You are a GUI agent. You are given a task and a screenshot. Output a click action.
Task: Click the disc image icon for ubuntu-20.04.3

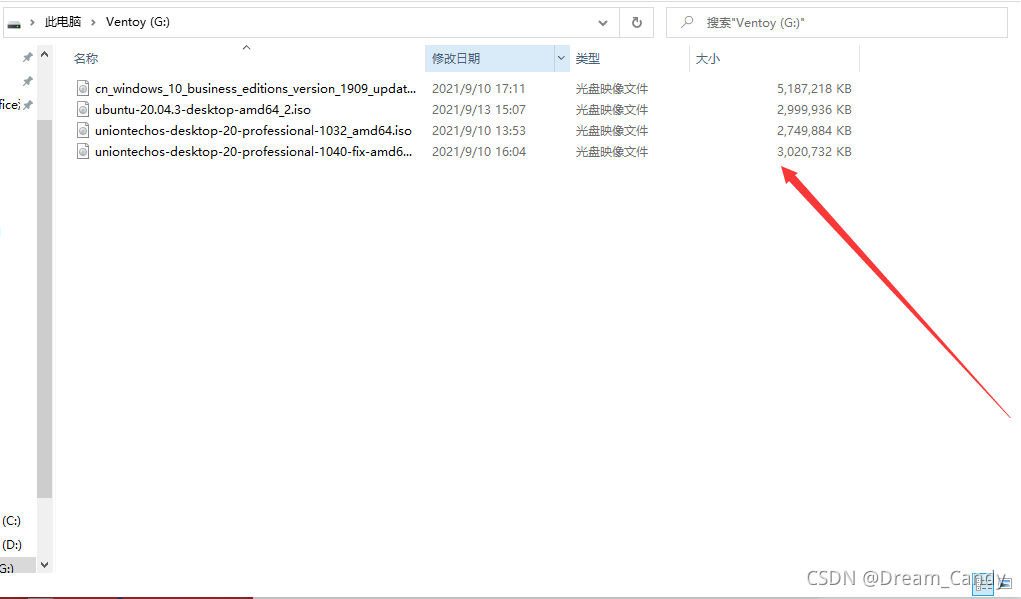coord(84,109)
